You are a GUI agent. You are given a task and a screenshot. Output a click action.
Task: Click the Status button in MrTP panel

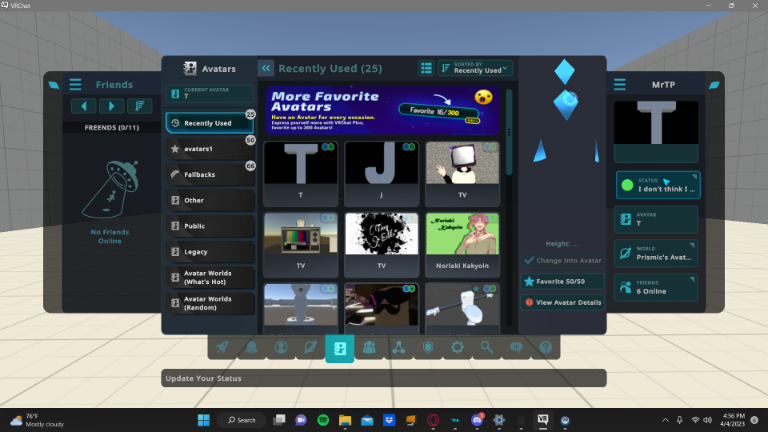point(657,185)
